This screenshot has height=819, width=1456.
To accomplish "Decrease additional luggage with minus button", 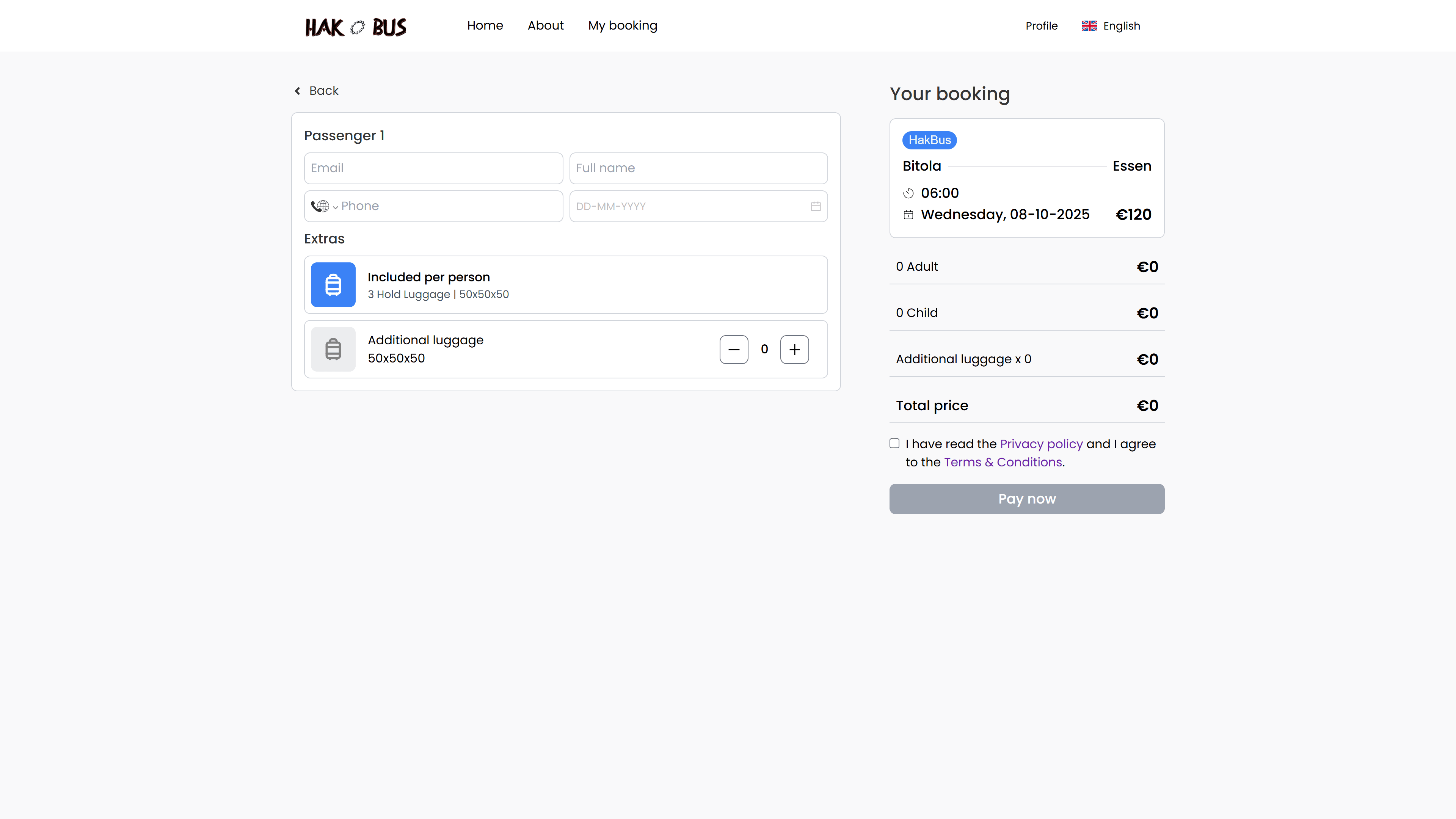I will [734, 349].
